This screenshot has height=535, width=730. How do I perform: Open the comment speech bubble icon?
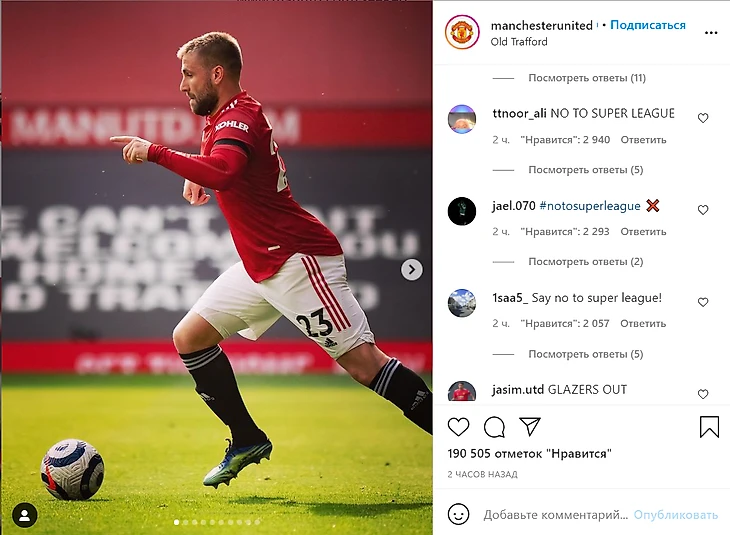[x=494, y=427]
